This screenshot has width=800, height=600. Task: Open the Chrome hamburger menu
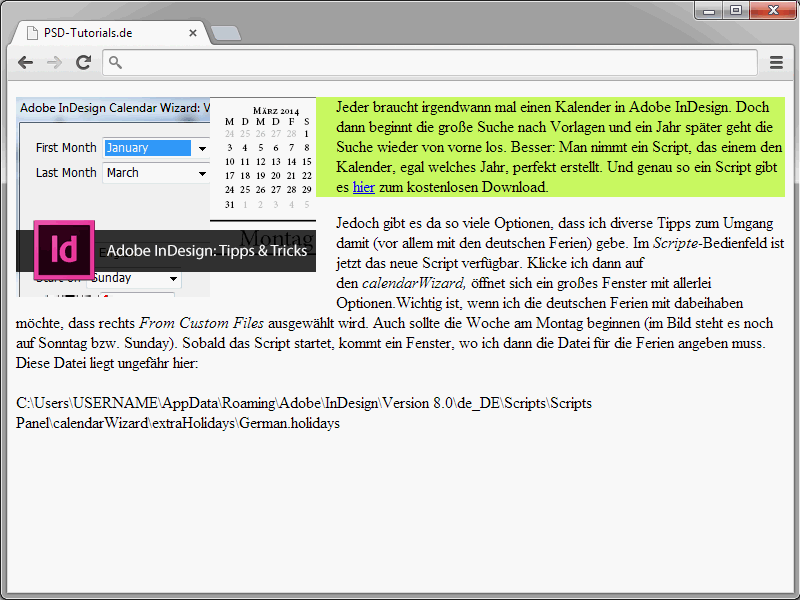[x=776, y=63]
